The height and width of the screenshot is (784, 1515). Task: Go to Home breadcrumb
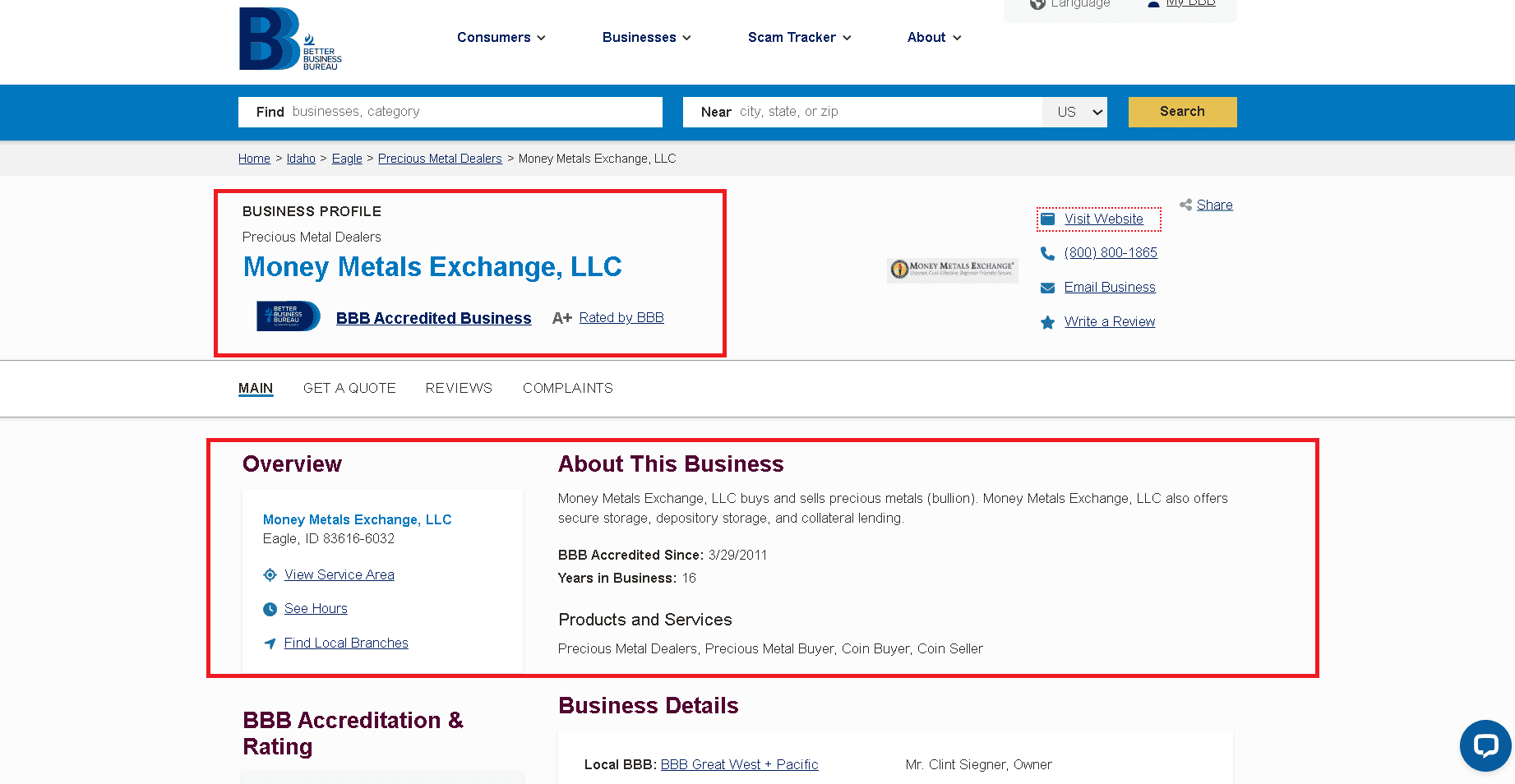coord(254,159)
